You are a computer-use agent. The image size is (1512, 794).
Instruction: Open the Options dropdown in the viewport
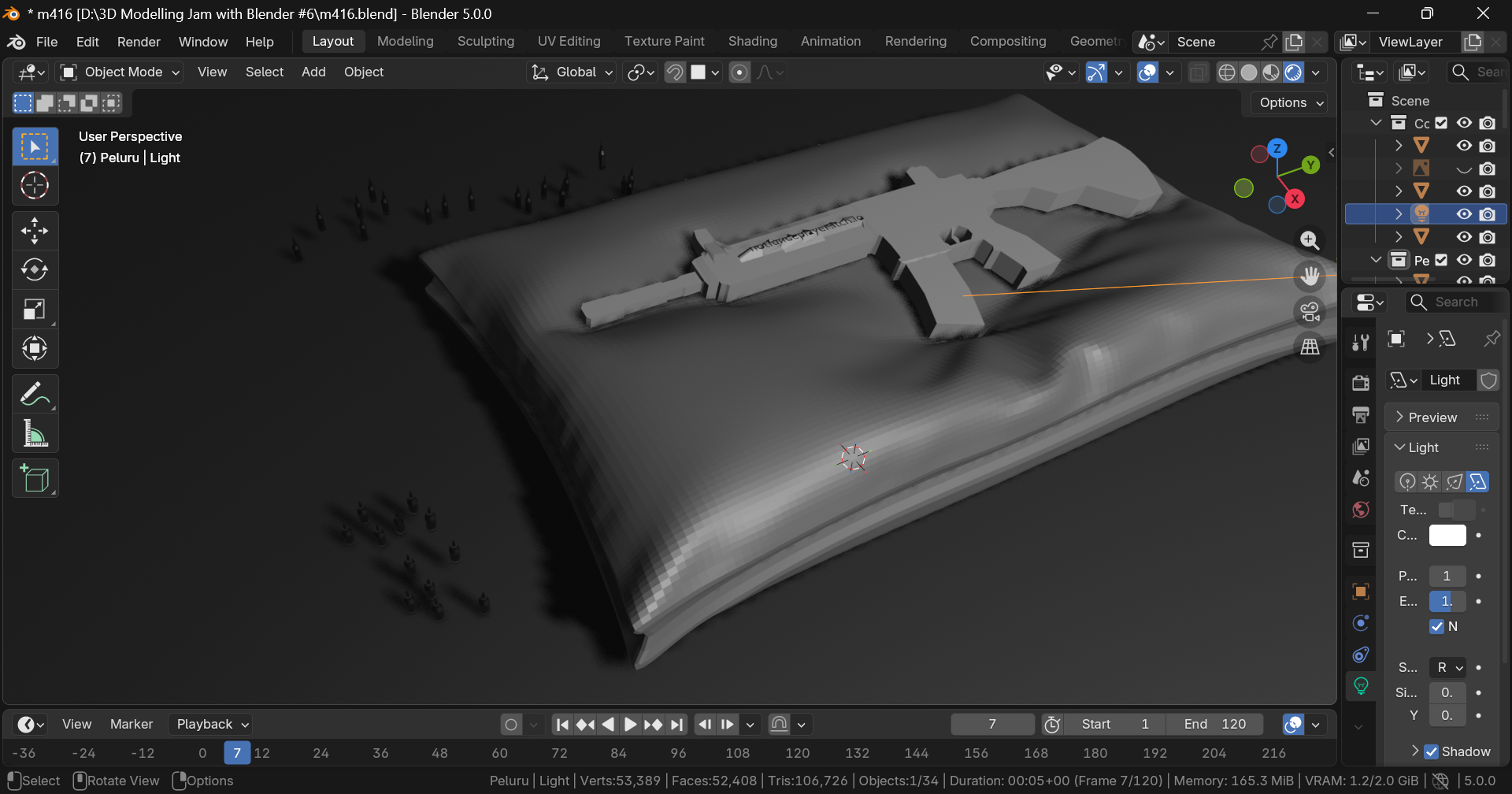(1291, 102)
